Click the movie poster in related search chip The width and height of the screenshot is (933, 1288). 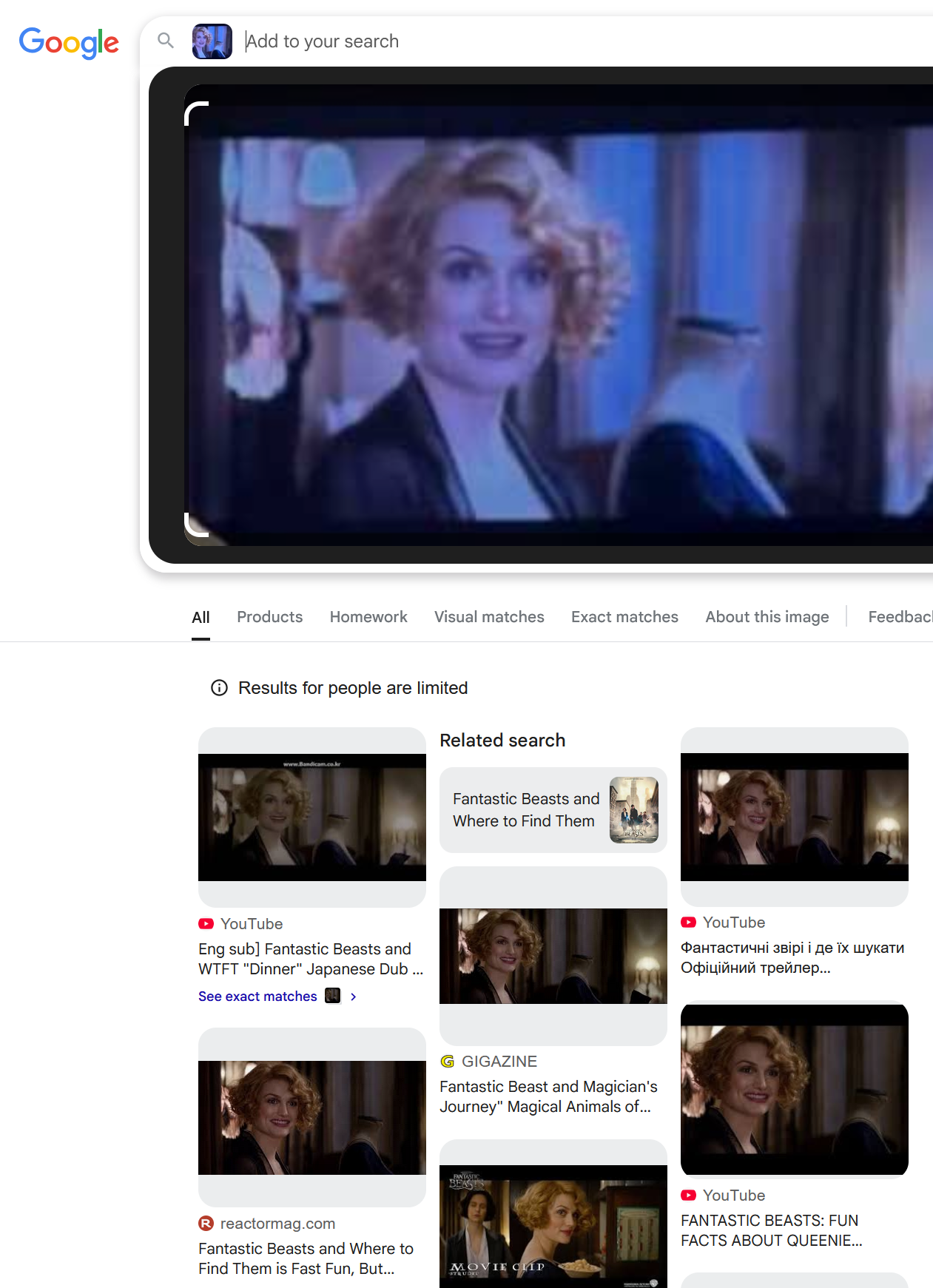tap(634, 810)
